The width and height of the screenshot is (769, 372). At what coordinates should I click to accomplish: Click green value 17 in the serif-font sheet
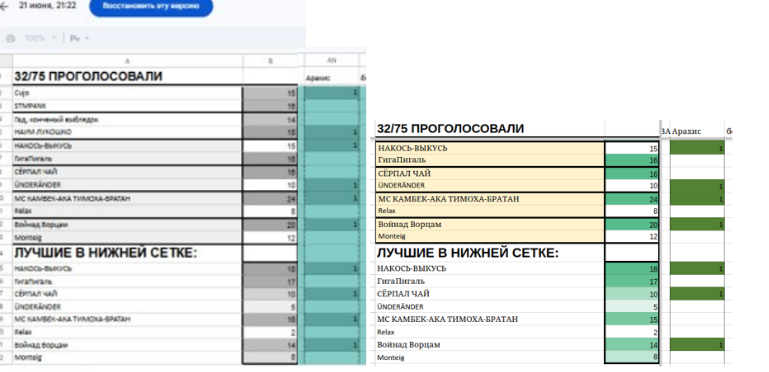[x=632, y=281]
